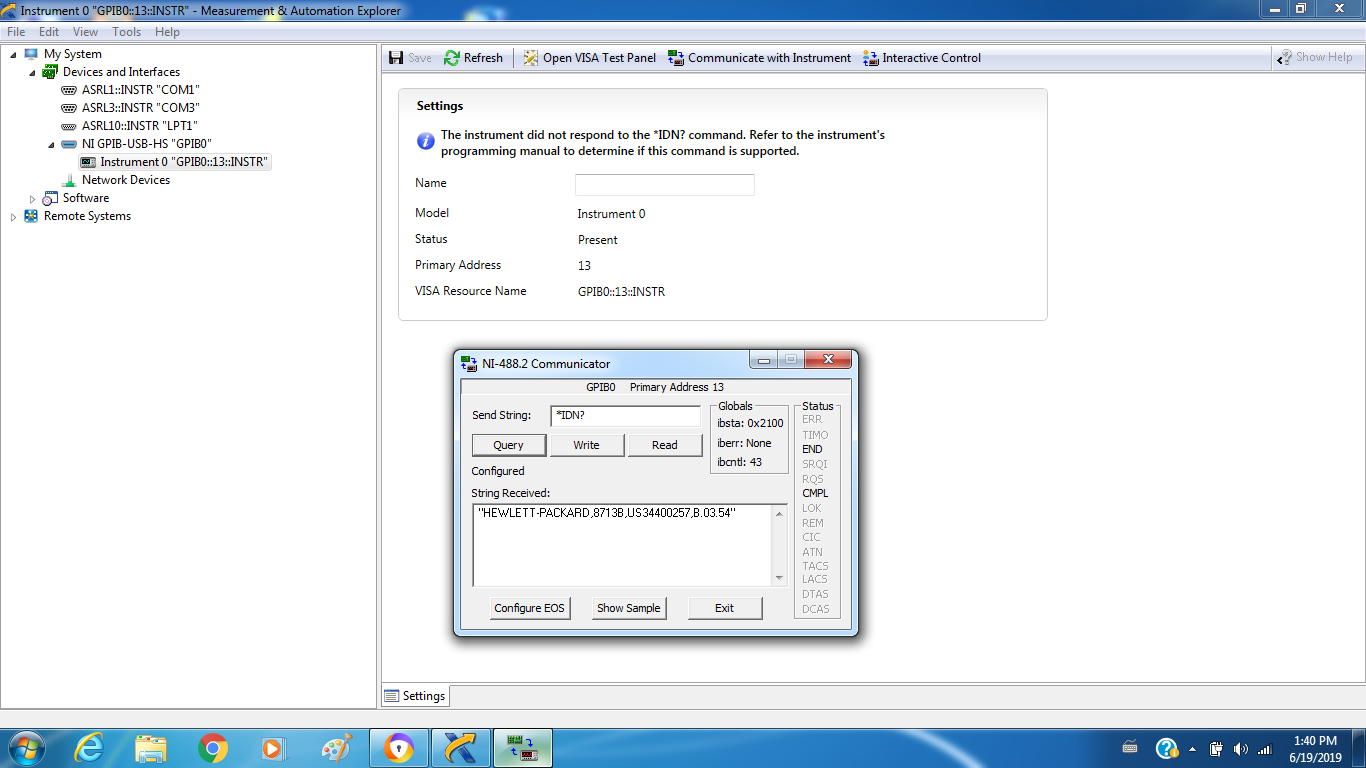The width and height of the screenshot is (1366, 768).
Task: Click the Name input field
Action: pos(665,185)
